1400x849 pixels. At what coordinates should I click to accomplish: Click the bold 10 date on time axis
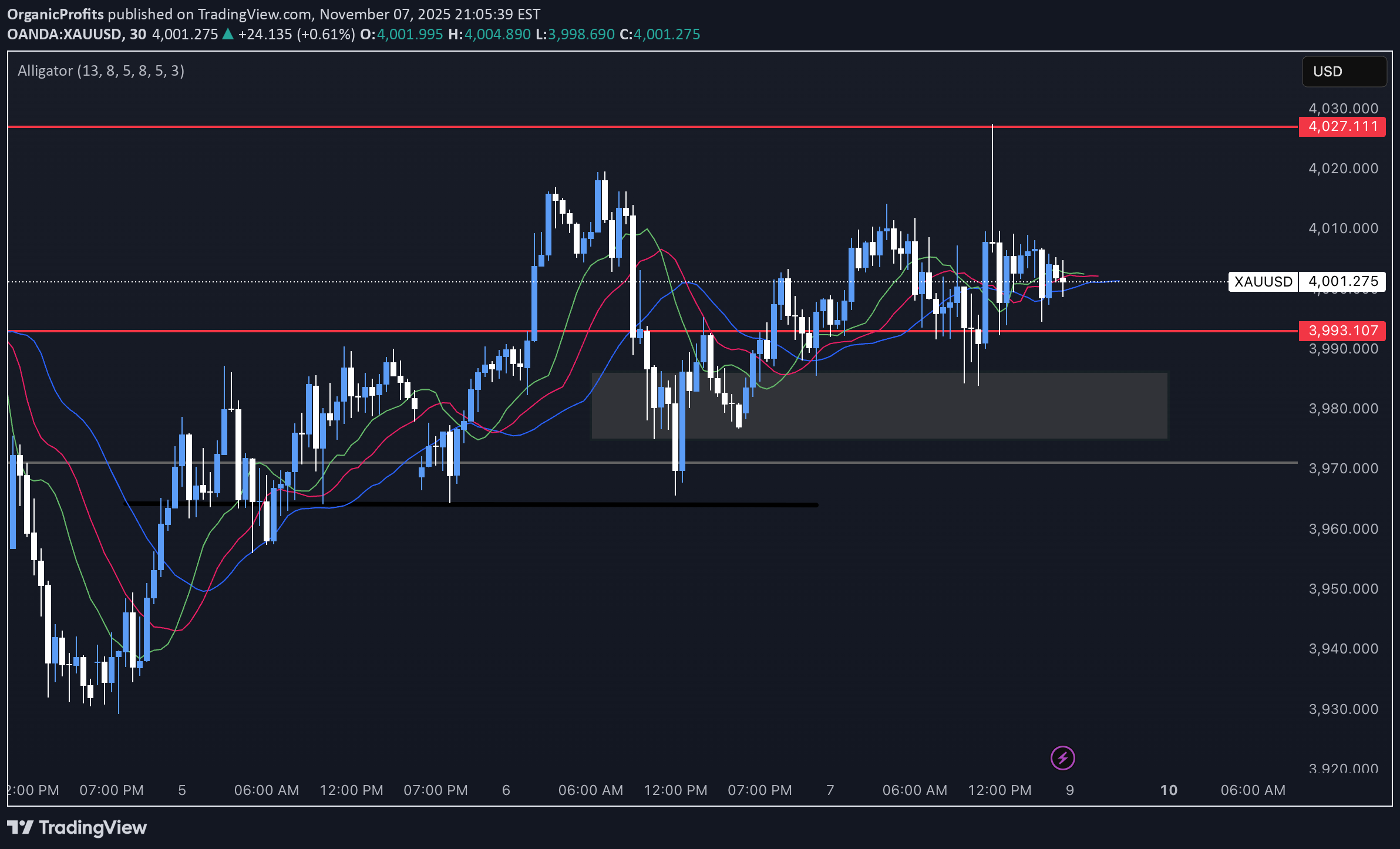[x=1169, y=790]
